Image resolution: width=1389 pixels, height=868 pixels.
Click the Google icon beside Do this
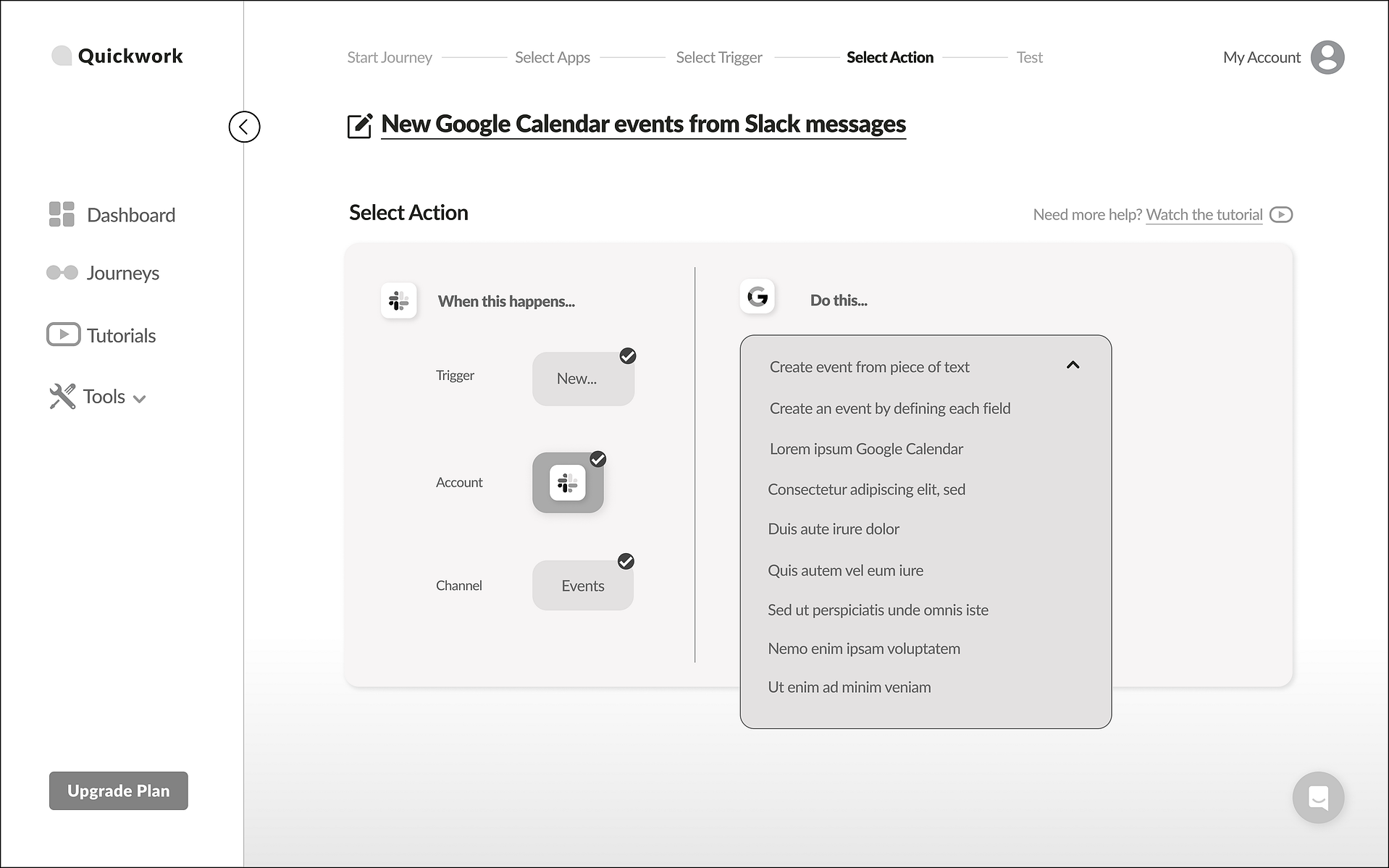(x=758, y=296)
